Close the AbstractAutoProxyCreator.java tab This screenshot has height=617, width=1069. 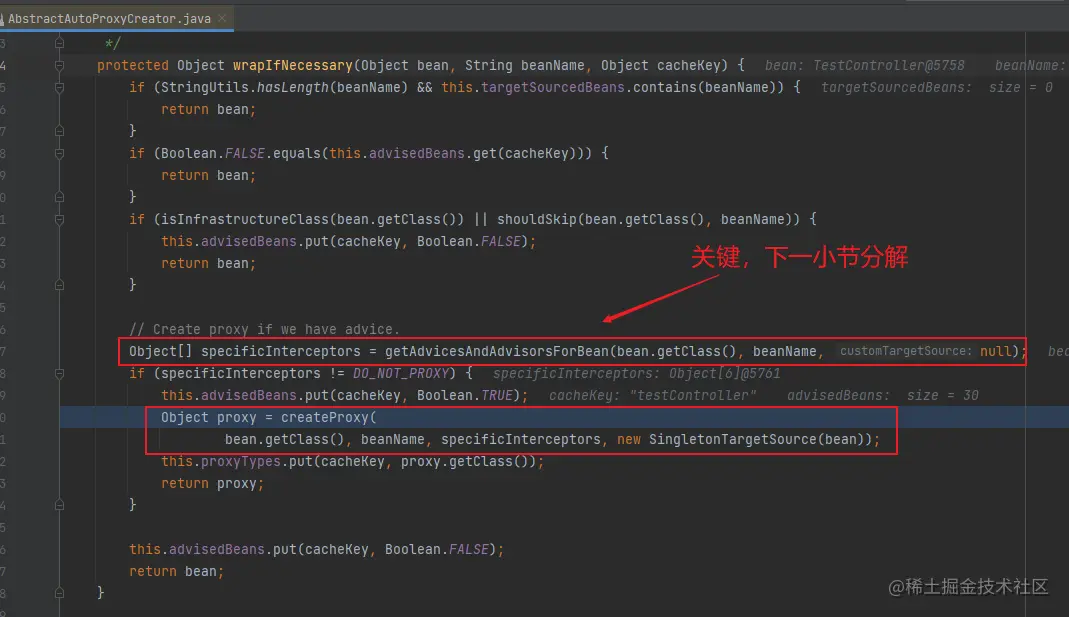222,18
